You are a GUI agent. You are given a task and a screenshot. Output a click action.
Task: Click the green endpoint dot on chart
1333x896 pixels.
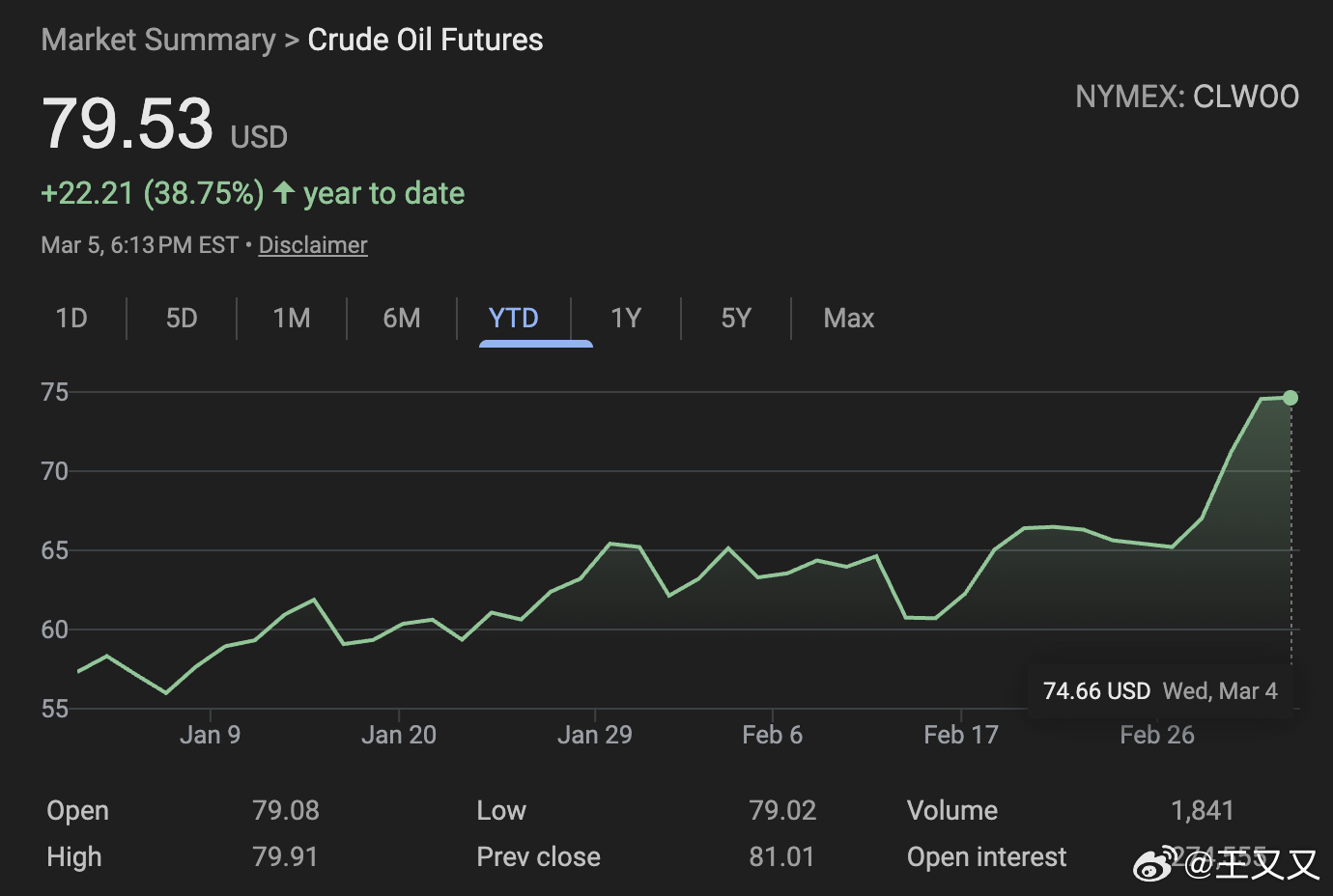1290,398
